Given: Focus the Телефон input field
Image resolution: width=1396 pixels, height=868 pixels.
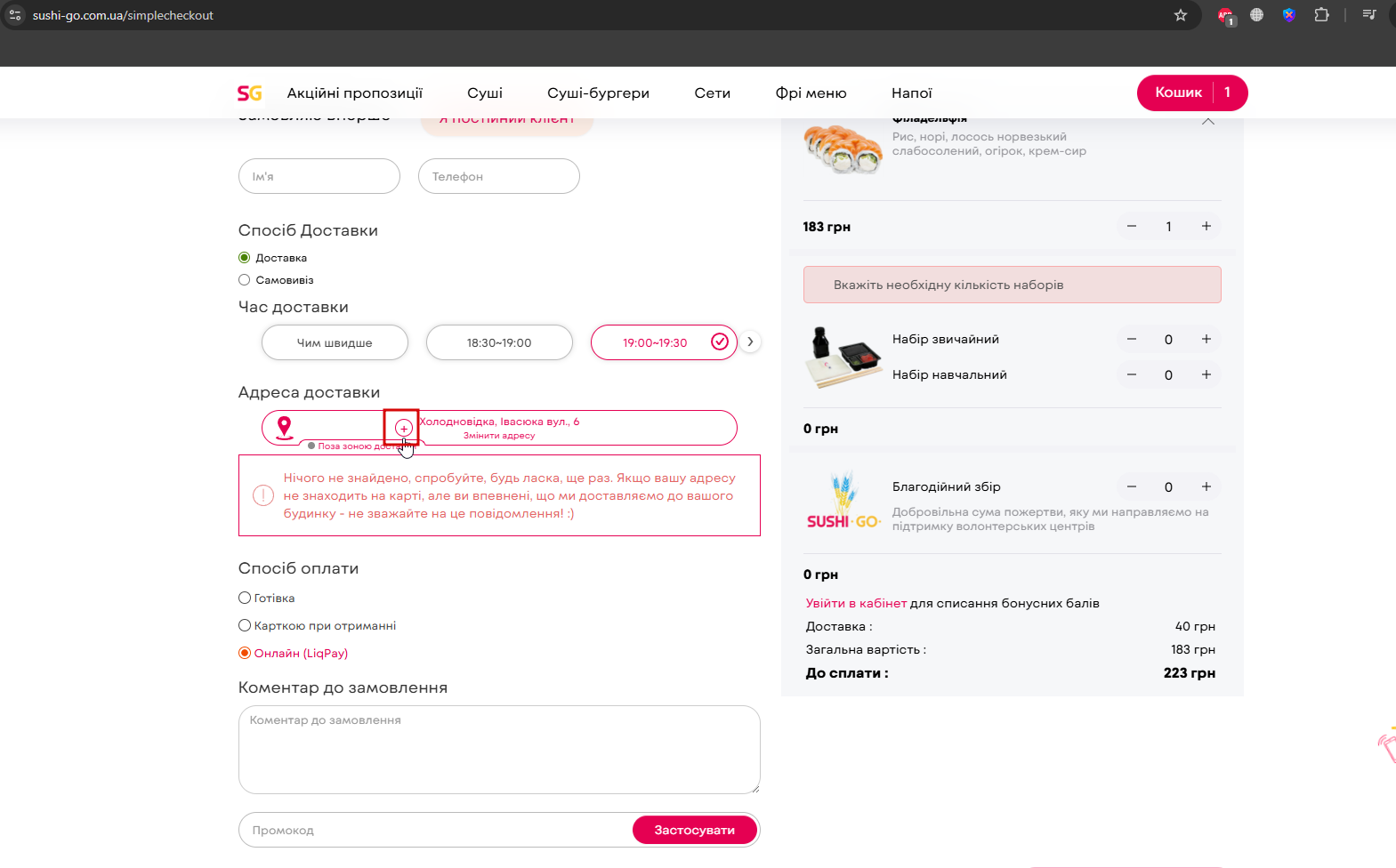Looking at the screenshot, I should point(498,176).
